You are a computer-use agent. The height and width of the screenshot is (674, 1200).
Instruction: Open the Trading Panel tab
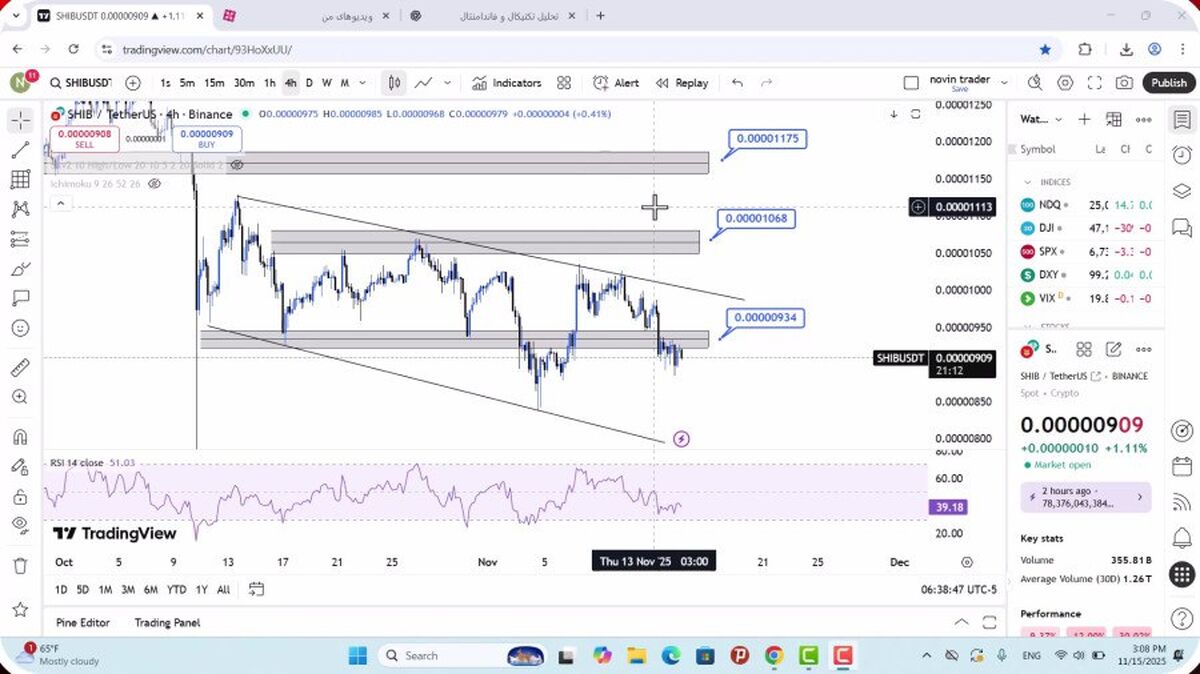(167, 622)
